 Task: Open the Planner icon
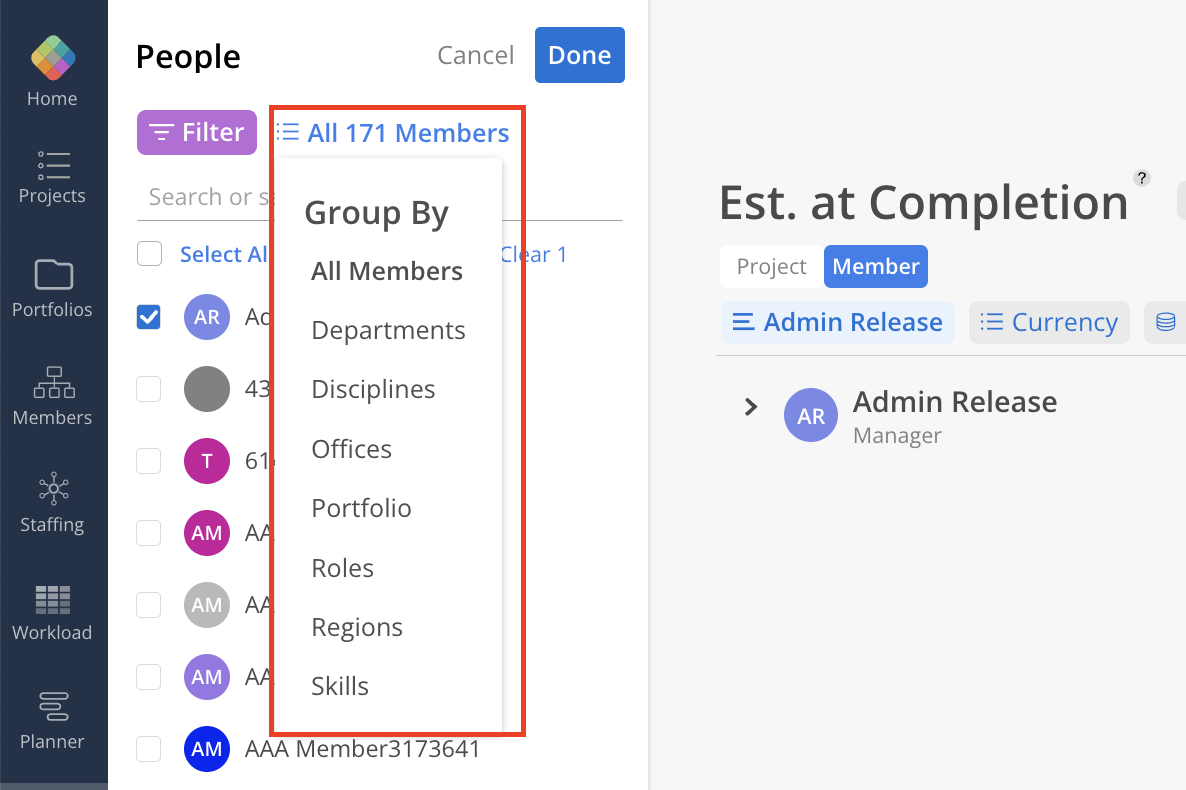tap(53, 708)
